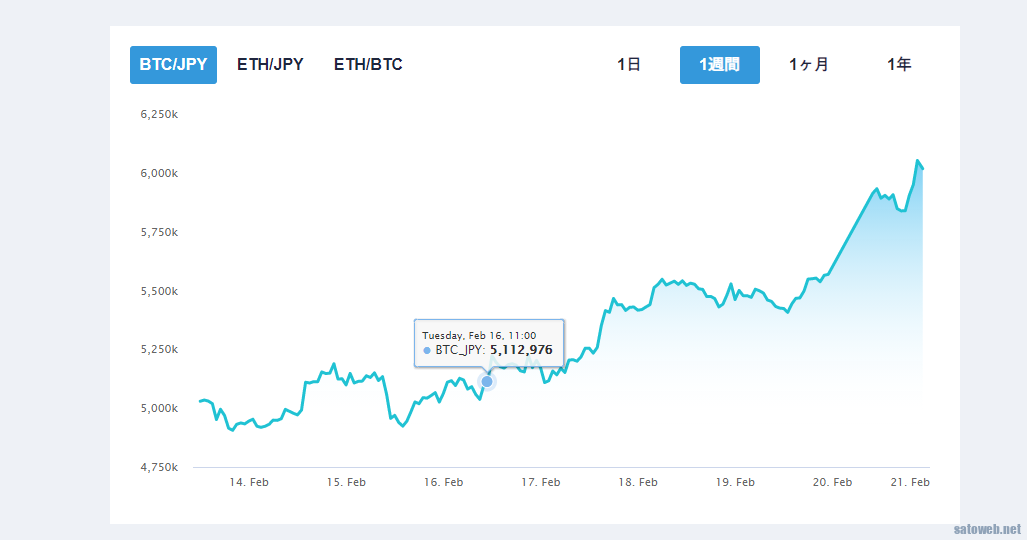Click the 14. Feb axis label
This screenshot has width=1027, height=540.
pyautogui.click(x=249, y=482)
